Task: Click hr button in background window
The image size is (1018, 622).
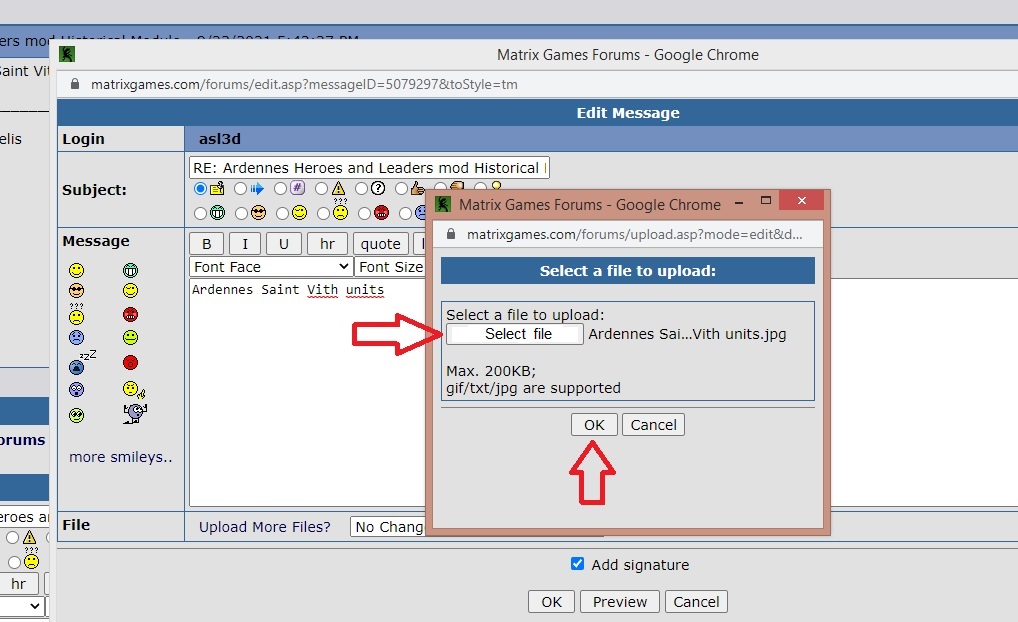Action: (18, 584)
